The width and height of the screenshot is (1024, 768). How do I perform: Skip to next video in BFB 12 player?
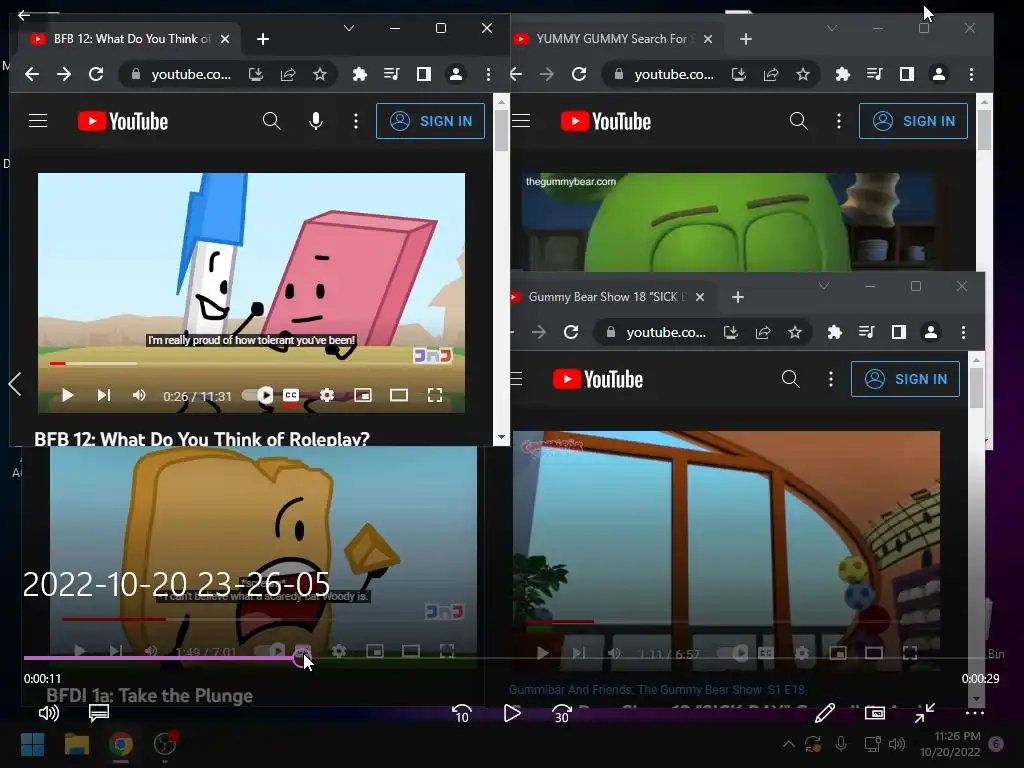[x=103, y=395]
